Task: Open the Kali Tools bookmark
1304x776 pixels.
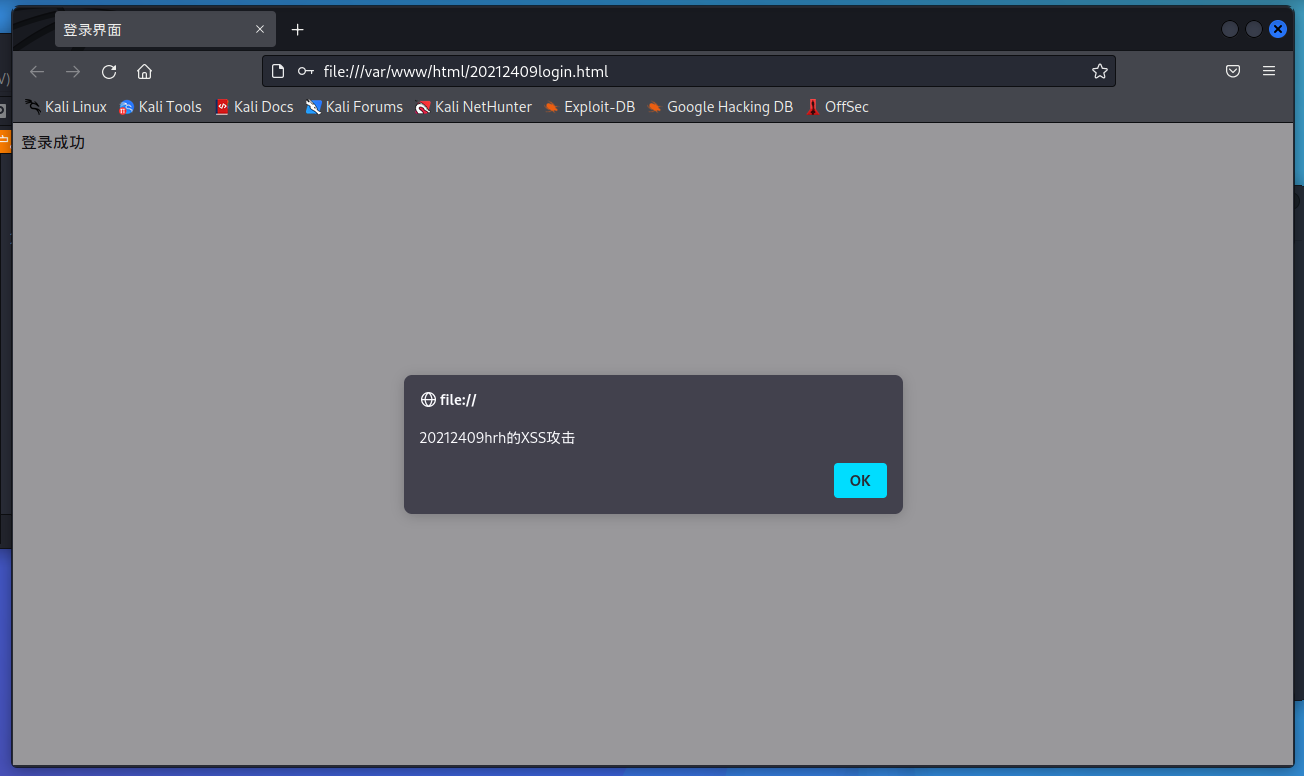Action: (x=160, y=107)
